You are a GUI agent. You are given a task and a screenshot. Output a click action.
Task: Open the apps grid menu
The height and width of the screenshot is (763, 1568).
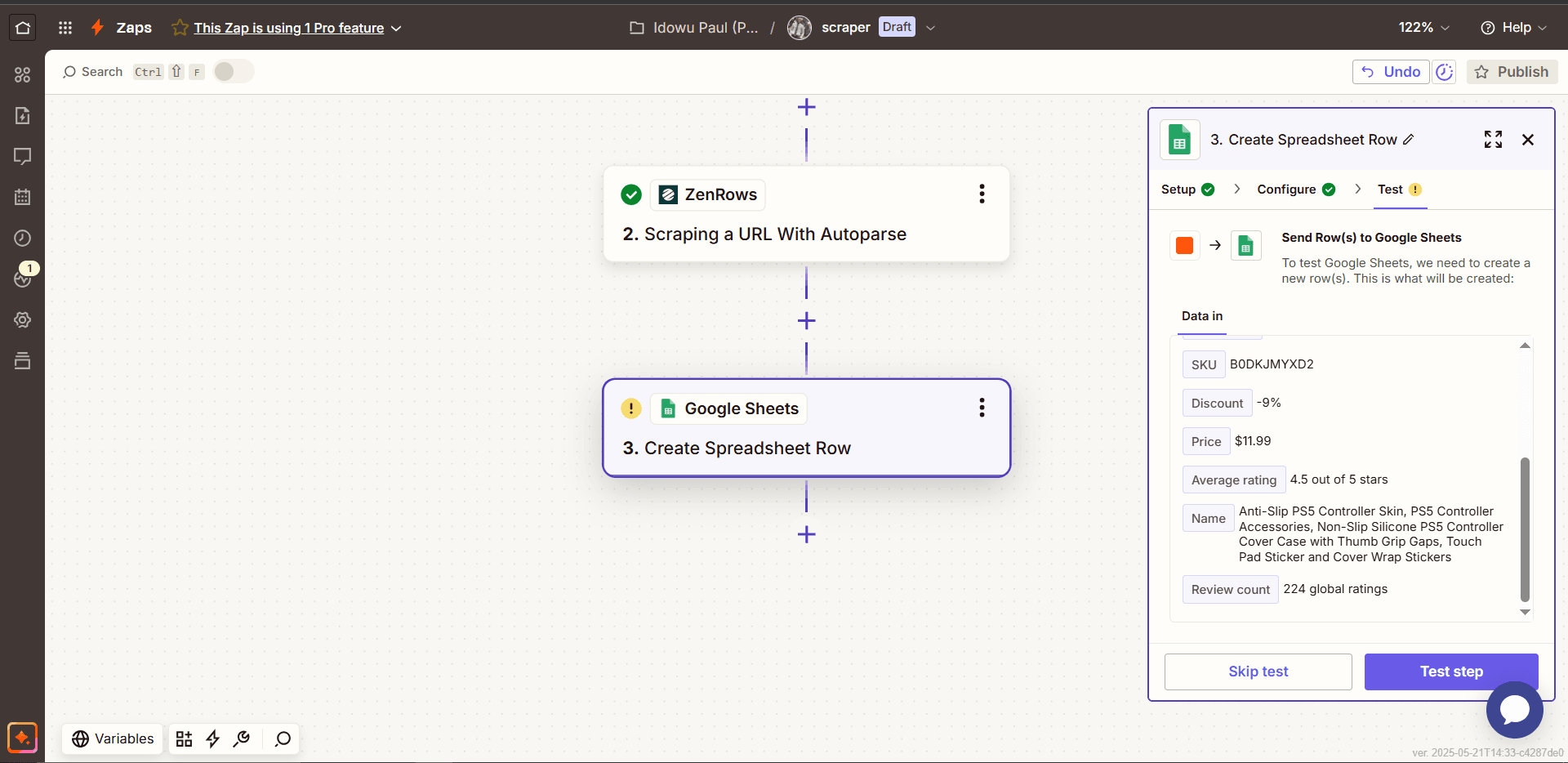65,28
